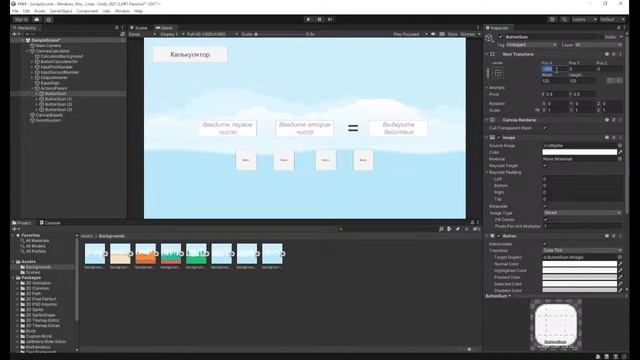Open the Display 1 dropdown in Game view
This screenshot has height=360, width=640.
point(172,34)
